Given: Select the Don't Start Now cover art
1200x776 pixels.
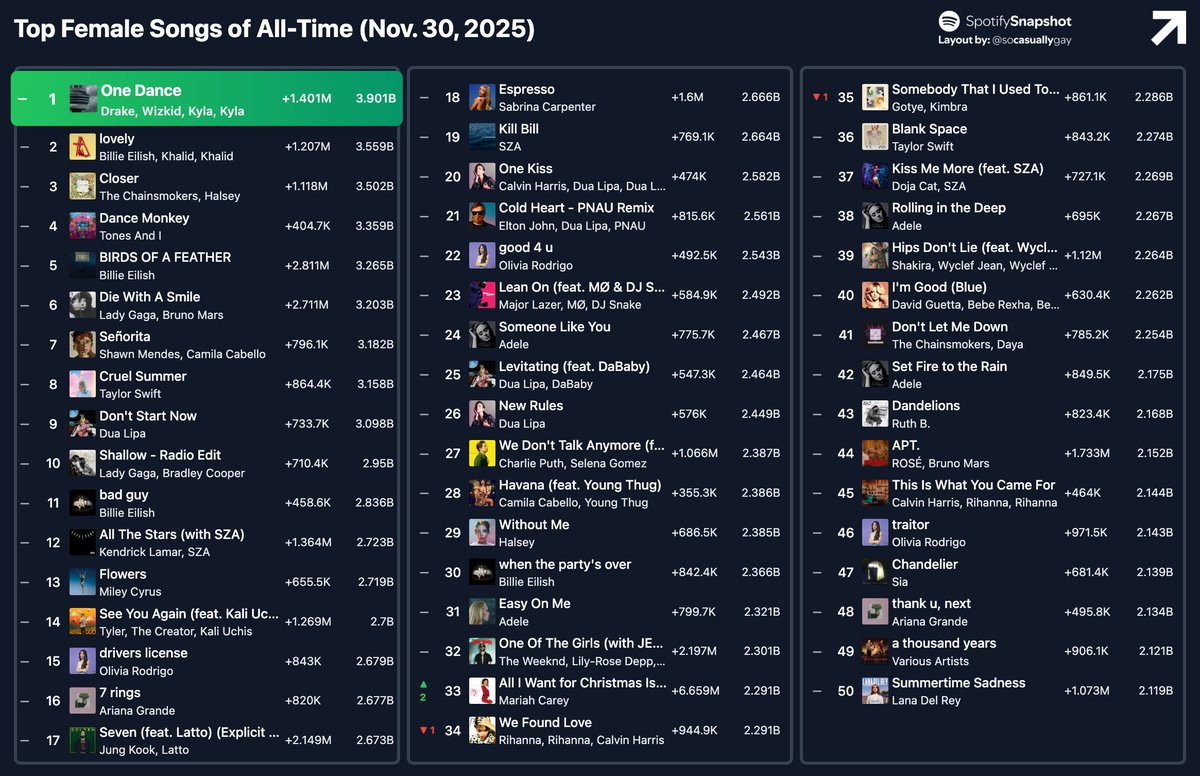Looking at the screenshot, I should pos(83,423).
